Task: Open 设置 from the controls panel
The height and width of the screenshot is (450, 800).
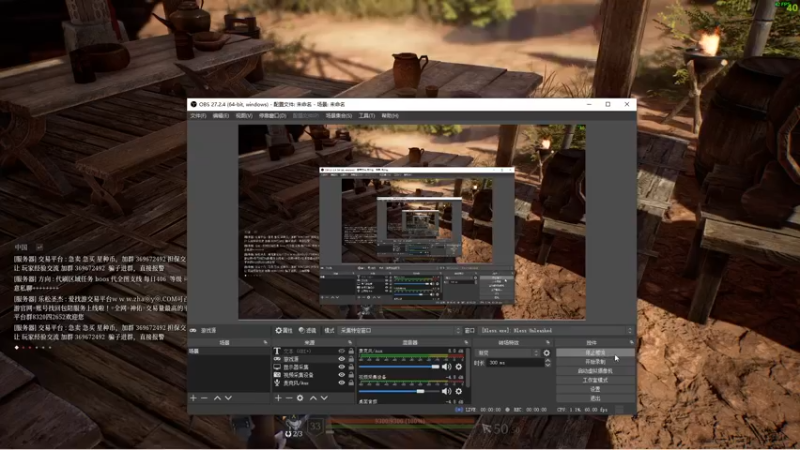Action: coord(595,389)
